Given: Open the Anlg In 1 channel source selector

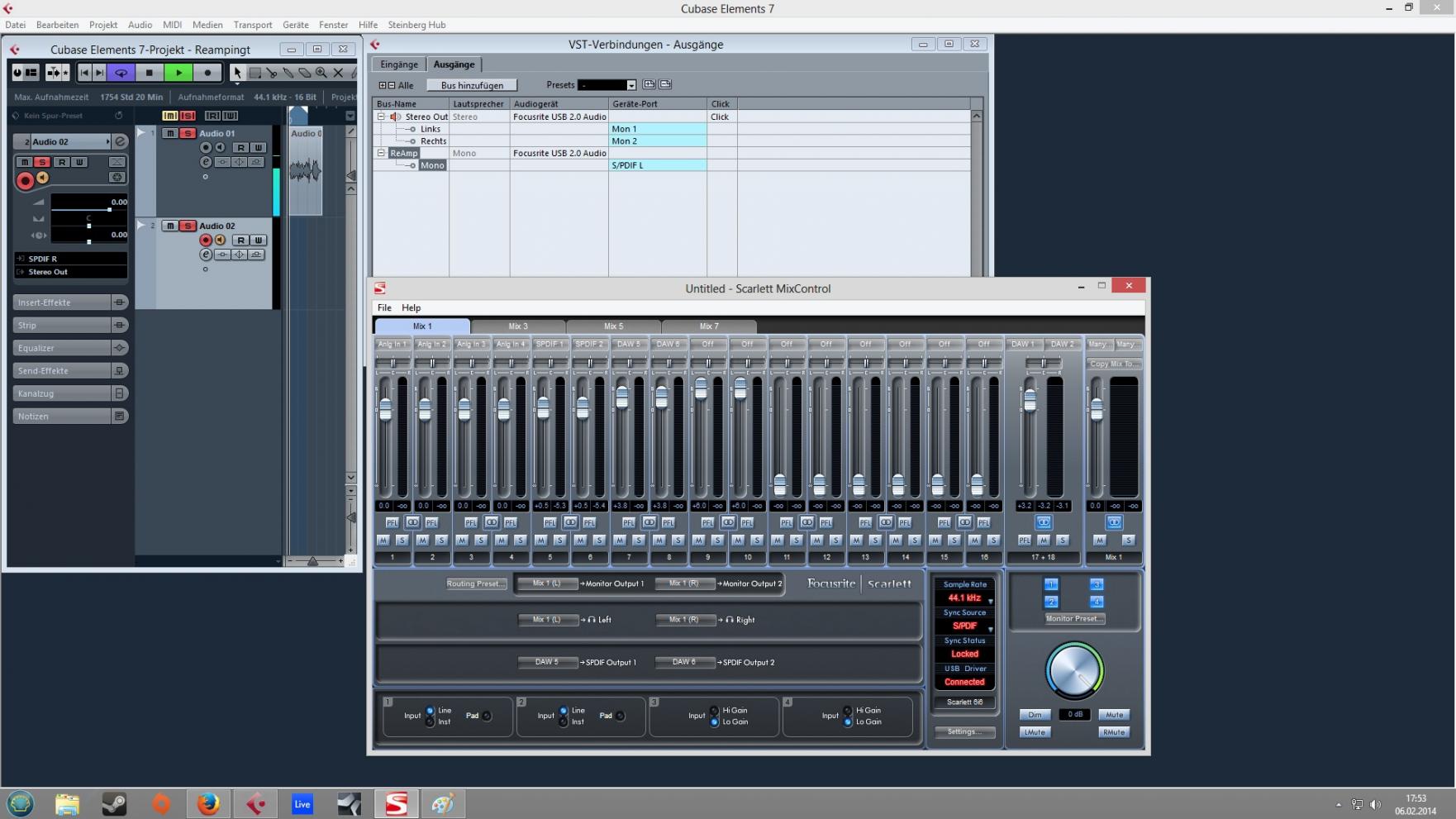Looking at the screenshot, I should click(x=393, y=344).
